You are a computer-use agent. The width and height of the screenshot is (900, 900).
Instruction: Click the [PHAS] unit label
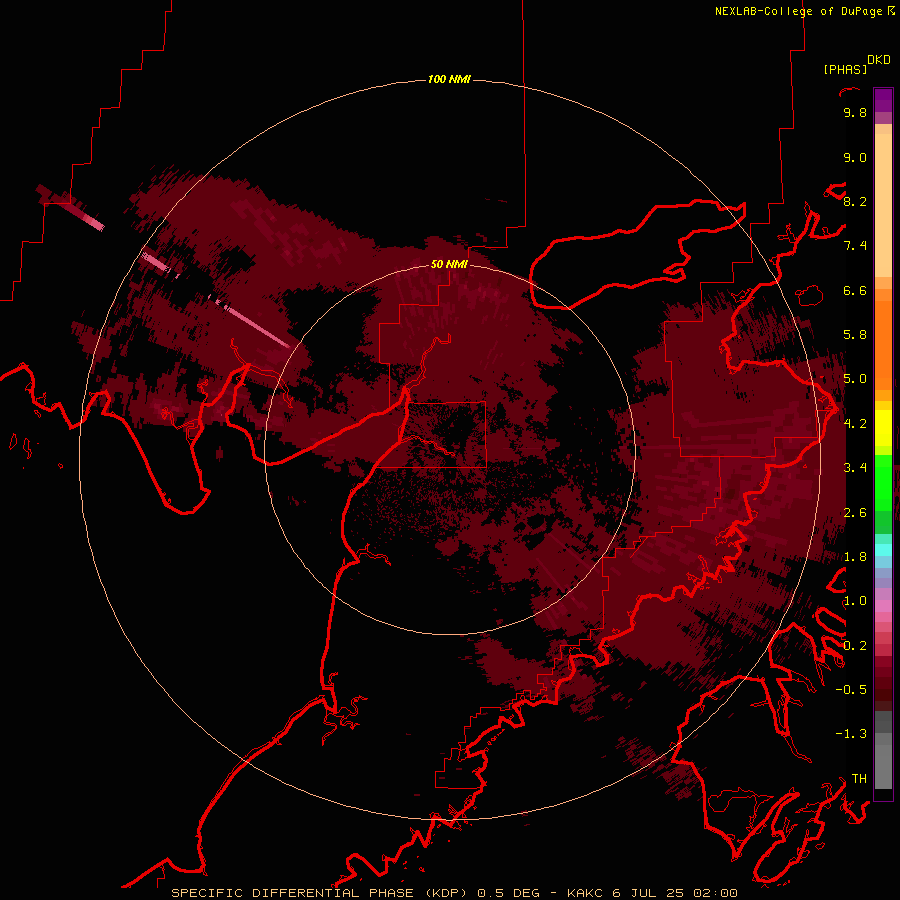click(x=845, y=70)
